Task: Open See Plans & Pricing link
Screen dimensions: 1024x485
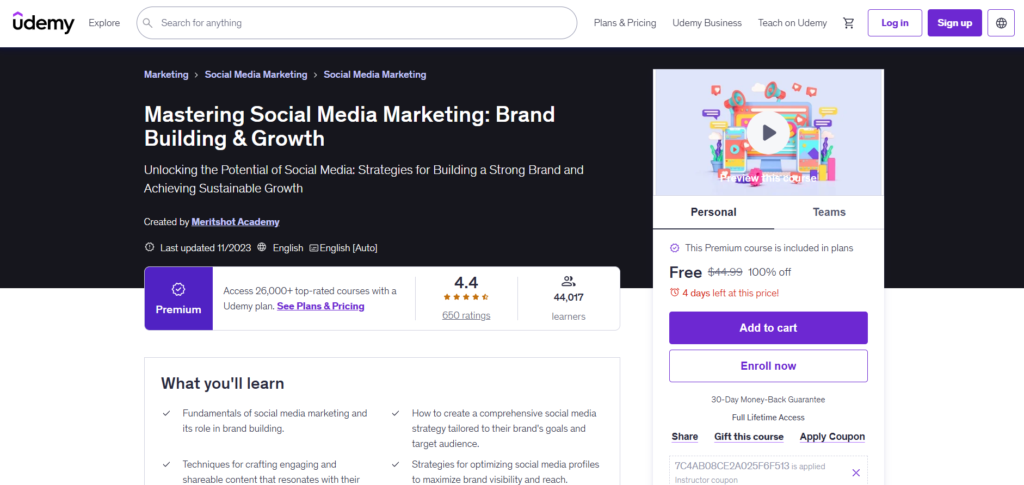Action: coord(321,306)
